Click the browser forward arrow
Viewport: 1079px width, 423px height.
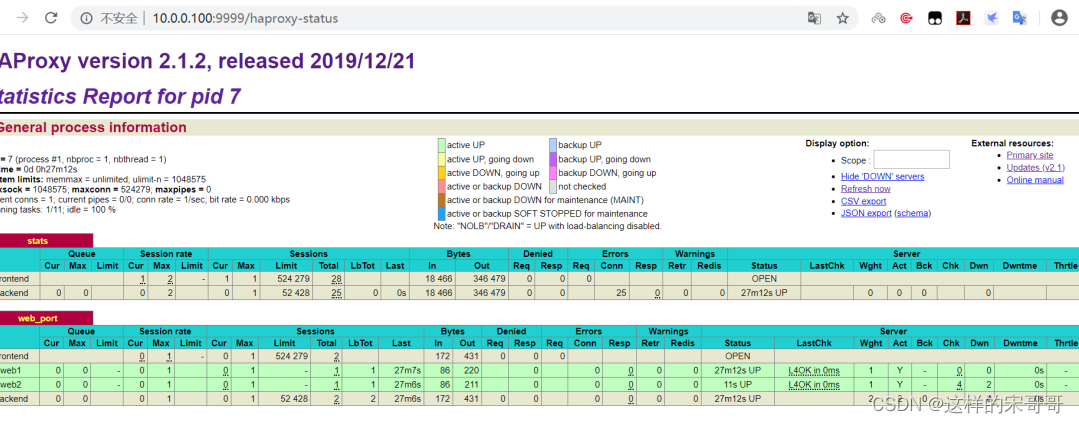click(23, 19)
